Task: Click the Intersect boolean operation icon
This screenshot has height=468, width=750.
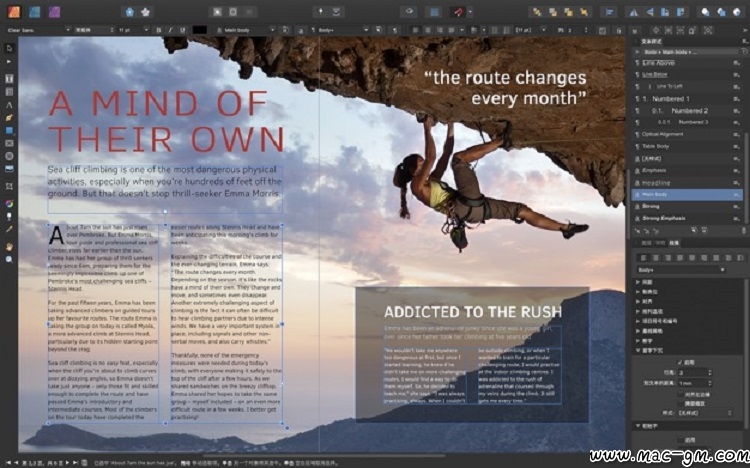Action: coord(737,12)
